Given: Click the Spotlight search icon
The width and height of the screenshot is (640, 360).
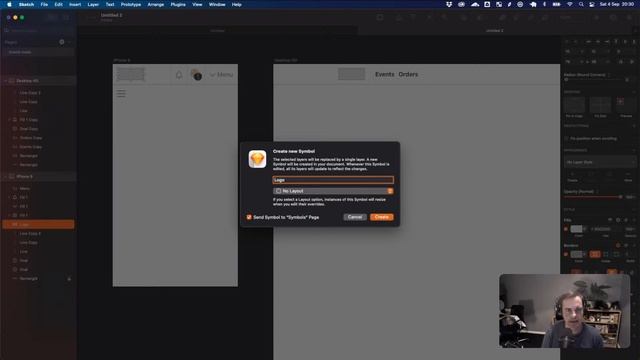Looking at the screenshot, I should (581, 4).
